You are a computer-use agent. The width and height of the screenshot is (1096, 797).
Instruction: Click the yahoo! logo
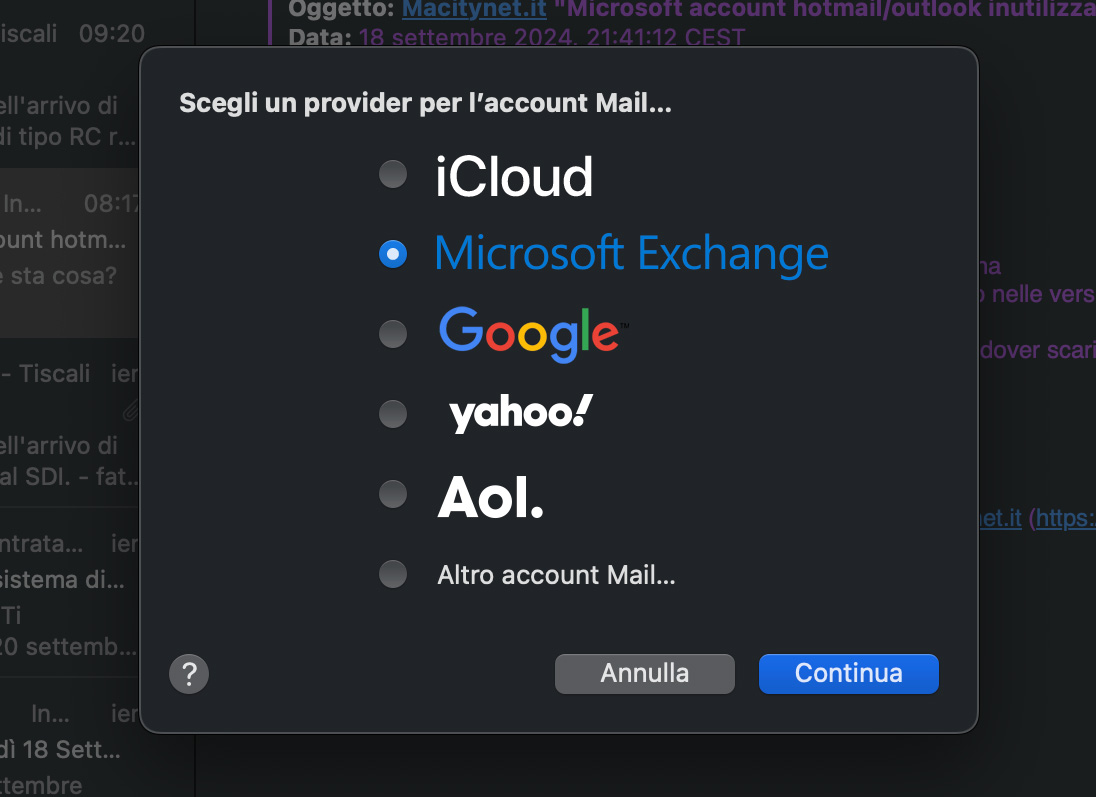click(521, 412)
